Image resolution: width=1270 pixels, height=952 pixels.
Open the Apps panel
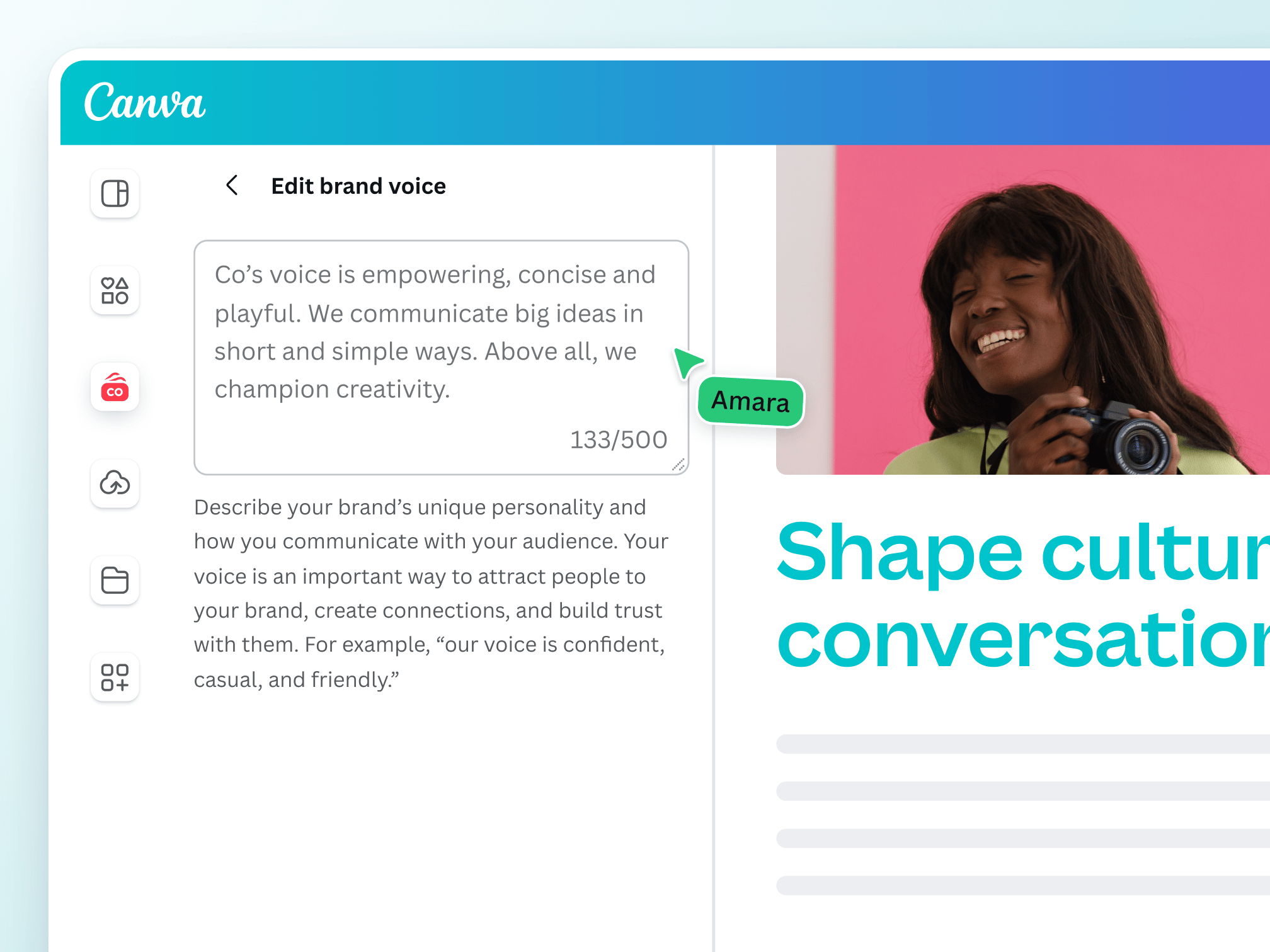(x=114, y=678)
